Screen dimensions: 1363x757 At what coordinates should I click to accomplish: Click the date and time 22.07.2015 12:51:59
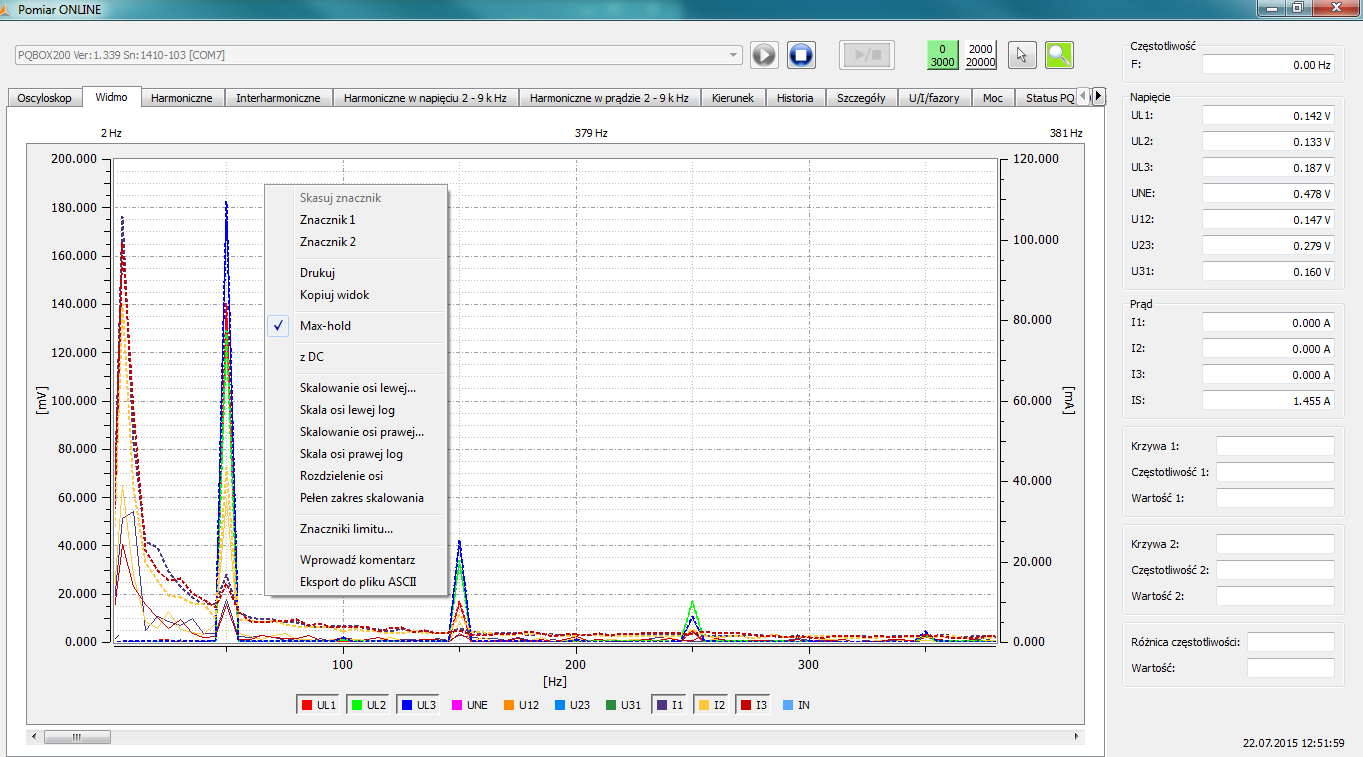point(1293,743)
